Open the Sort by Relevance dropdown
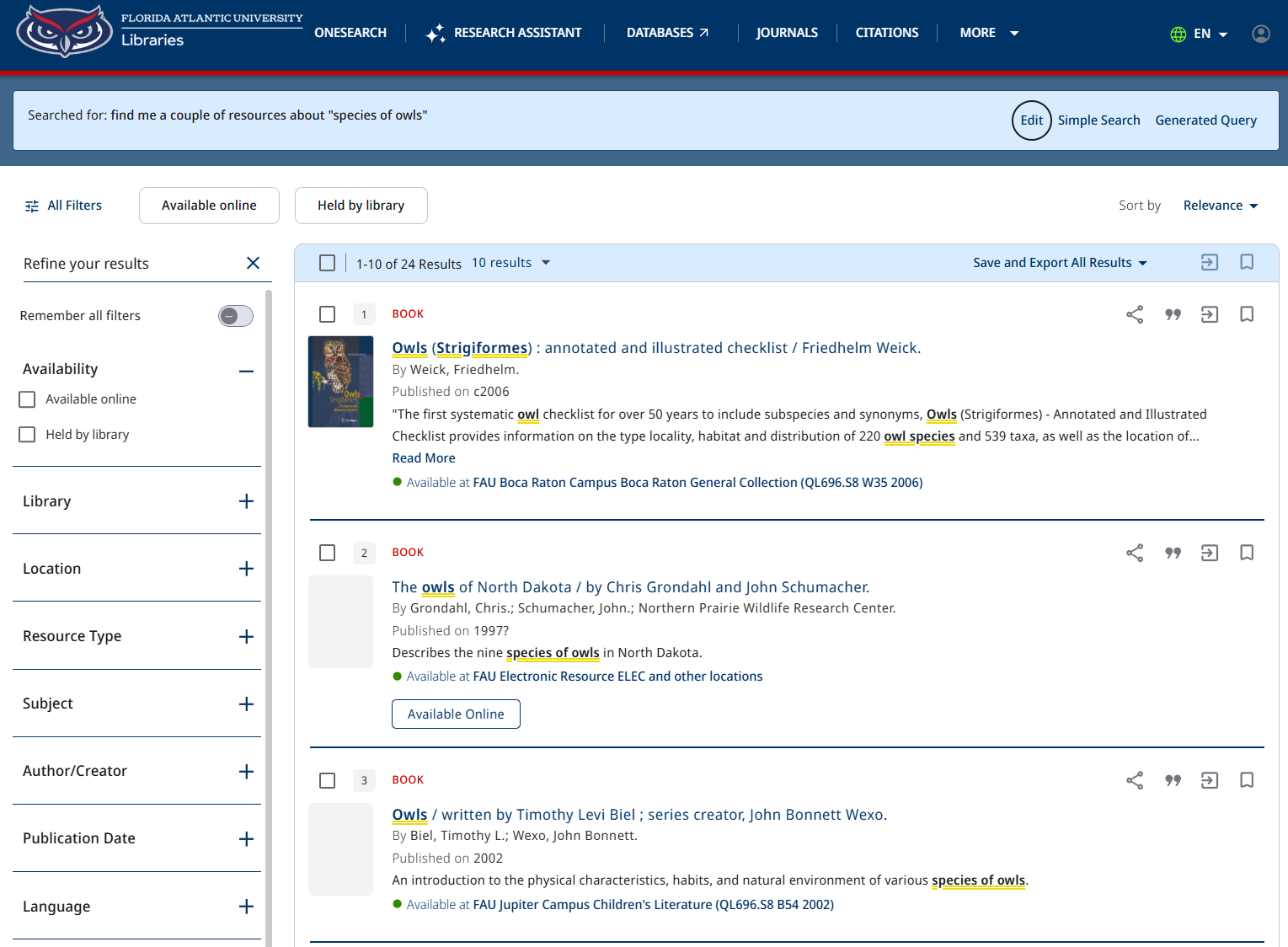Image resolution: width=1288 pixels, height=947 pixels. click(x=1221, y=206)
